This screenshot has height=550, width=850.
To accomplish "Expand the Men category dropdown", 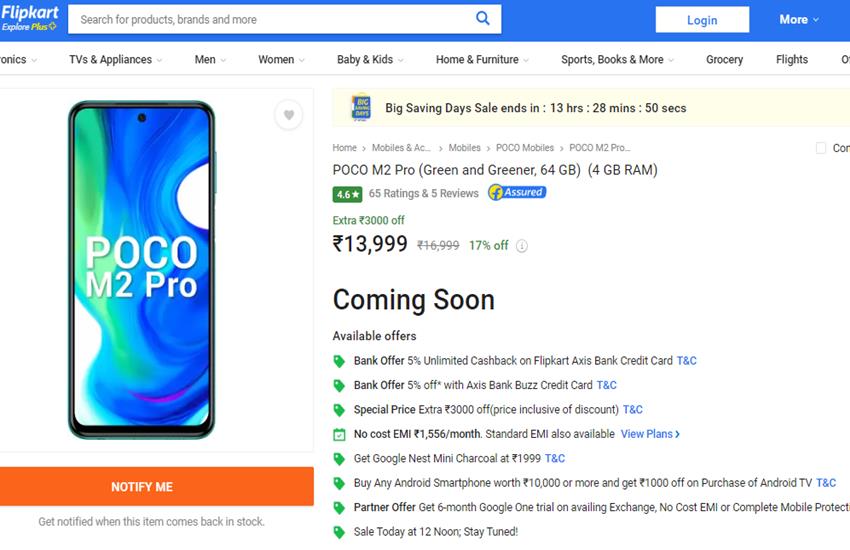I will [x=210, y=60].
